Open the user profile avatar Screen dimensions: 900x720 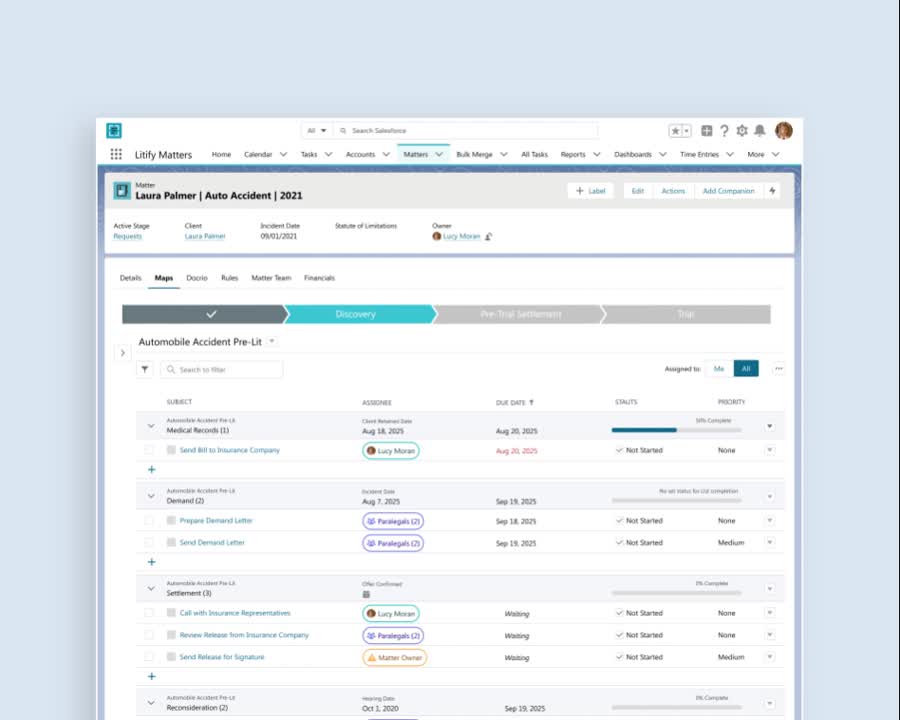tap(783, 131)
